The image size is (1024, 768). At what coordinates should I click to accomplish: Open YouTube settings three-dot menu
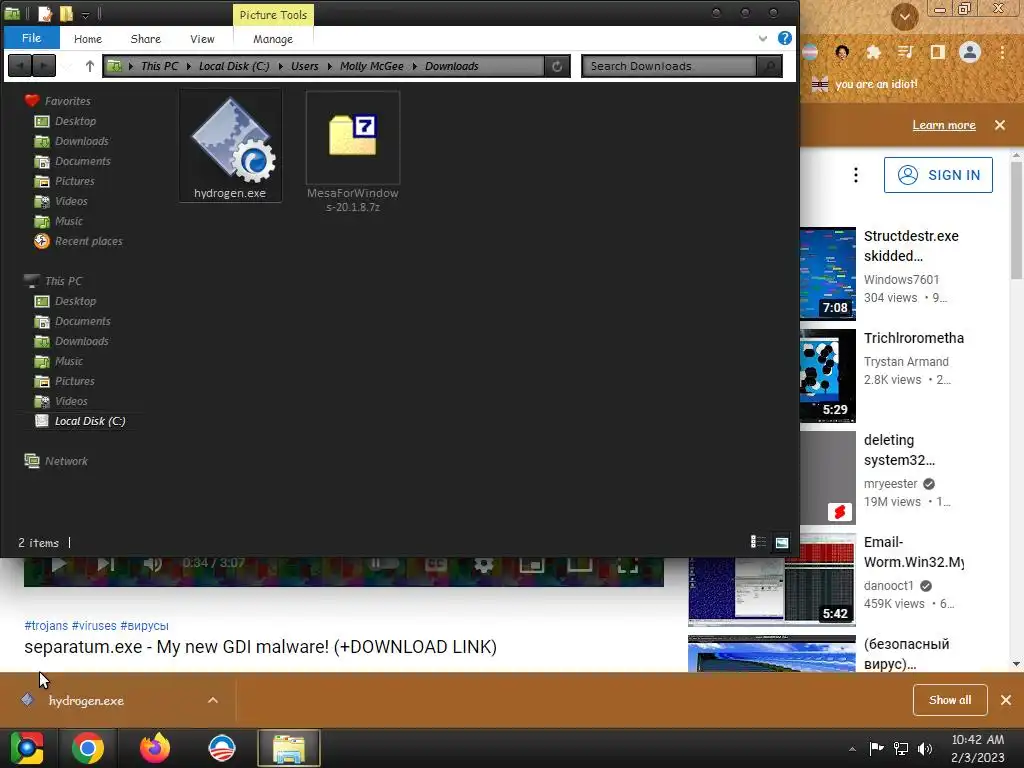tap(856, 175)
